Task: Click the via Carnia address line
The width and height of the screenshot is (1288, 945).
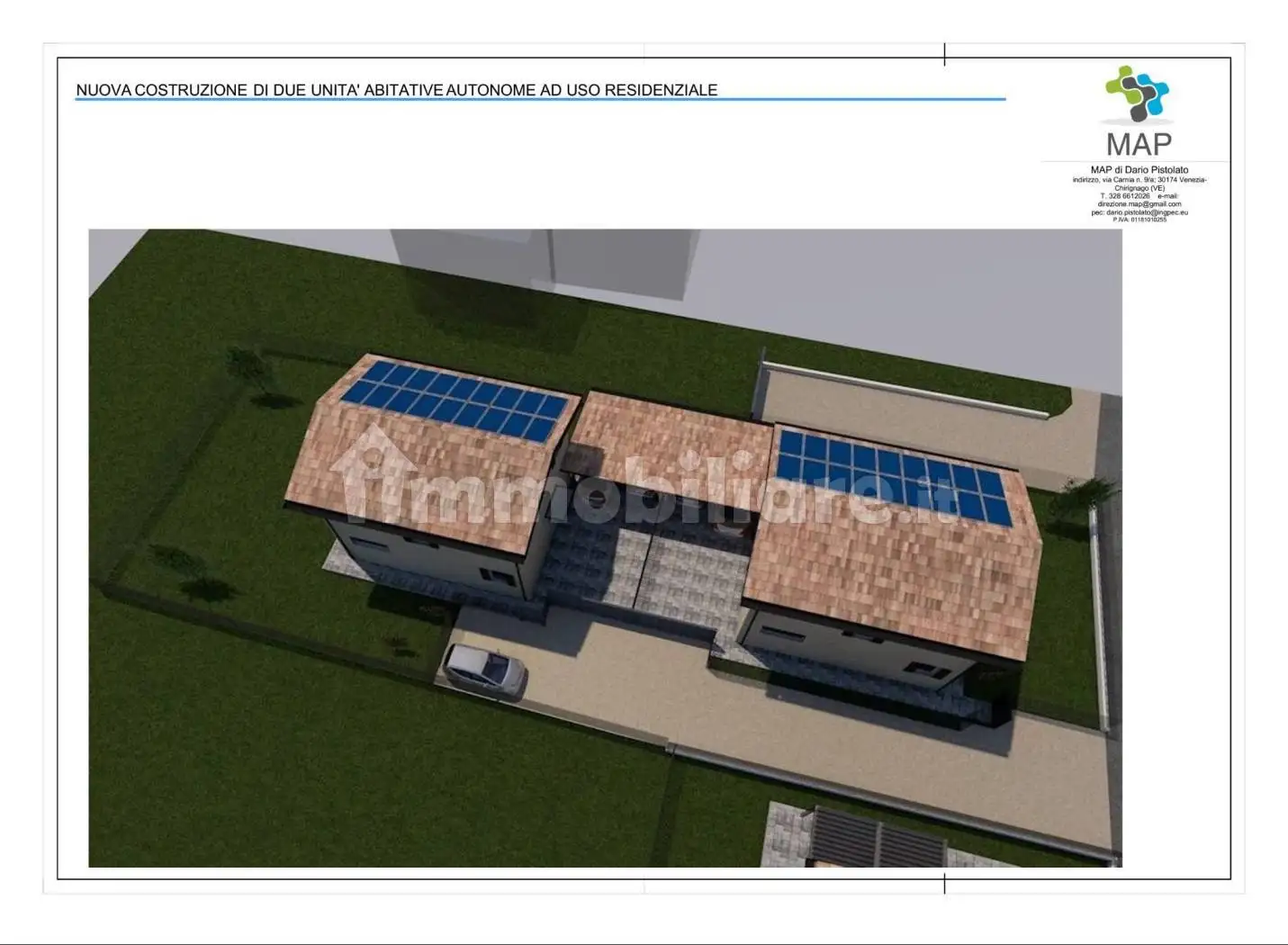Action: tap(1139, 180)
